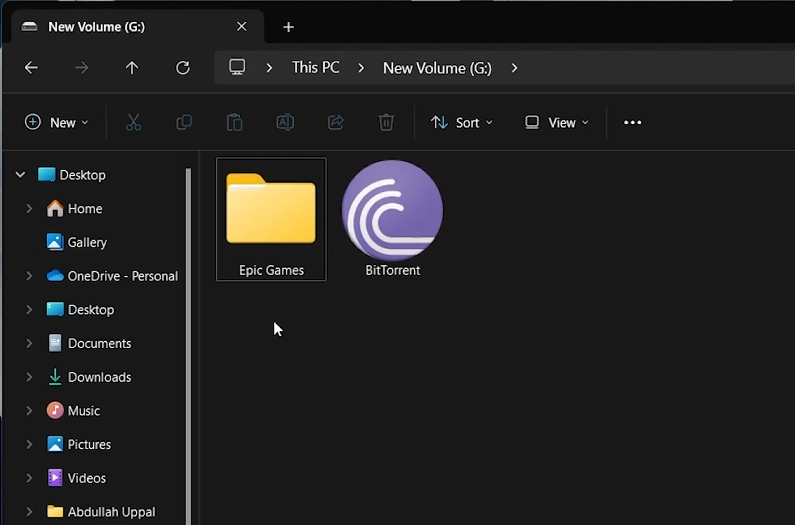Click the Rename icon in toolbar
The height and width of the screenshot is (525, 795).
pos(285,122)
